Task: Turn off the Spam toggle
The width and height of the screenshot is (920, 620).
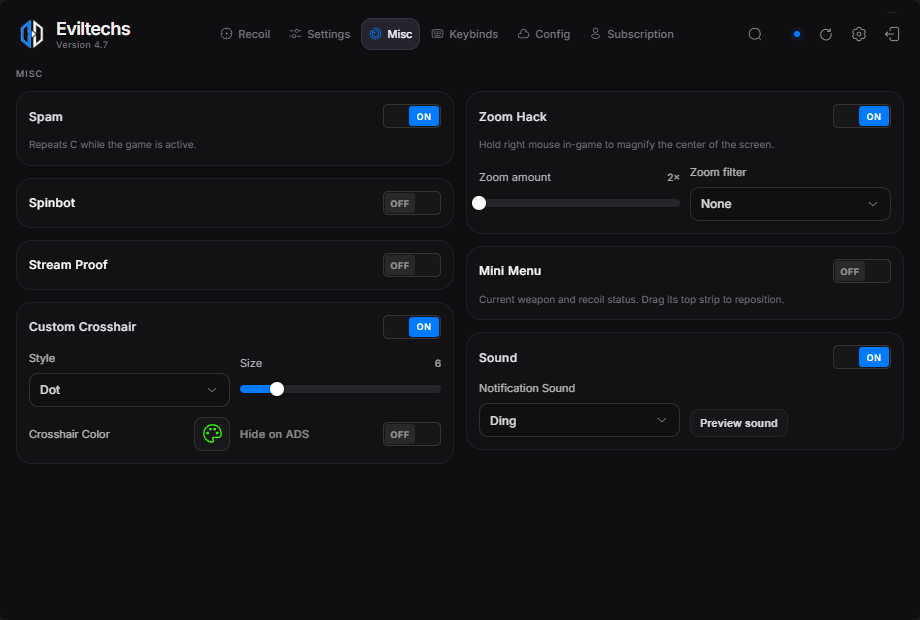Action: pos(412,116)
